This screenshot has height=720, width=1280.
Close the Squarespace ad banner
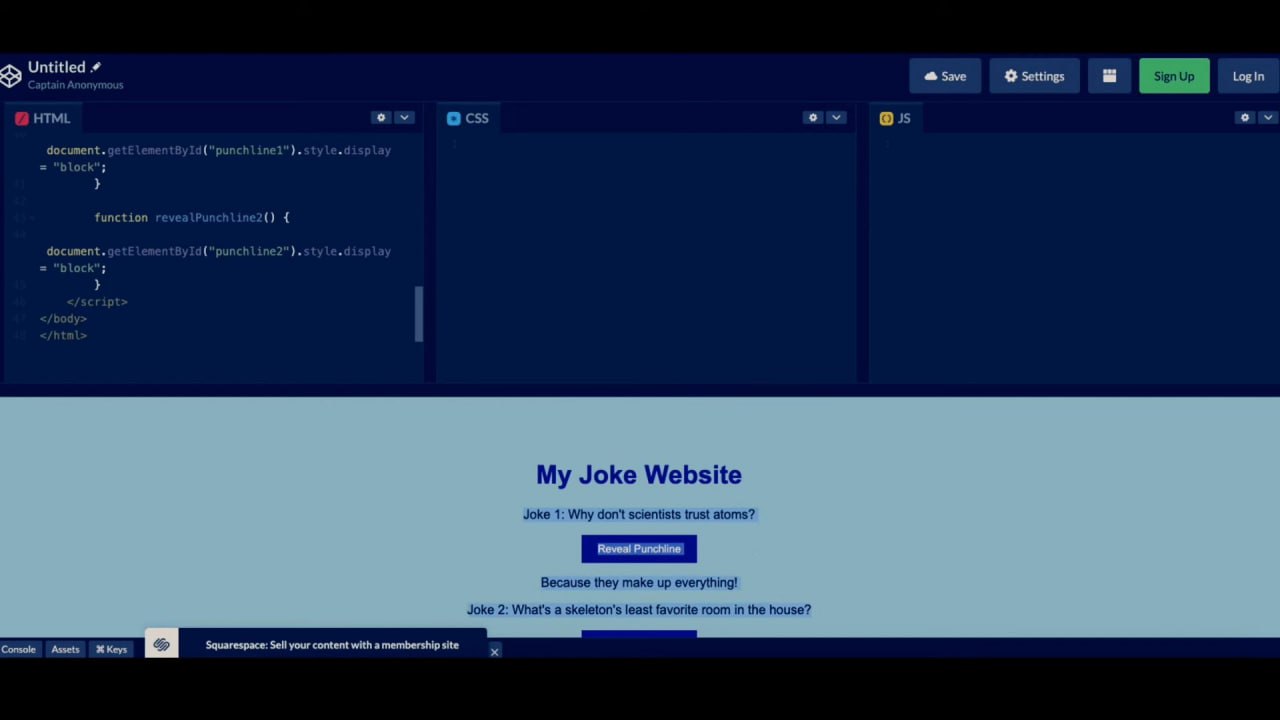[x=494, y=652]
